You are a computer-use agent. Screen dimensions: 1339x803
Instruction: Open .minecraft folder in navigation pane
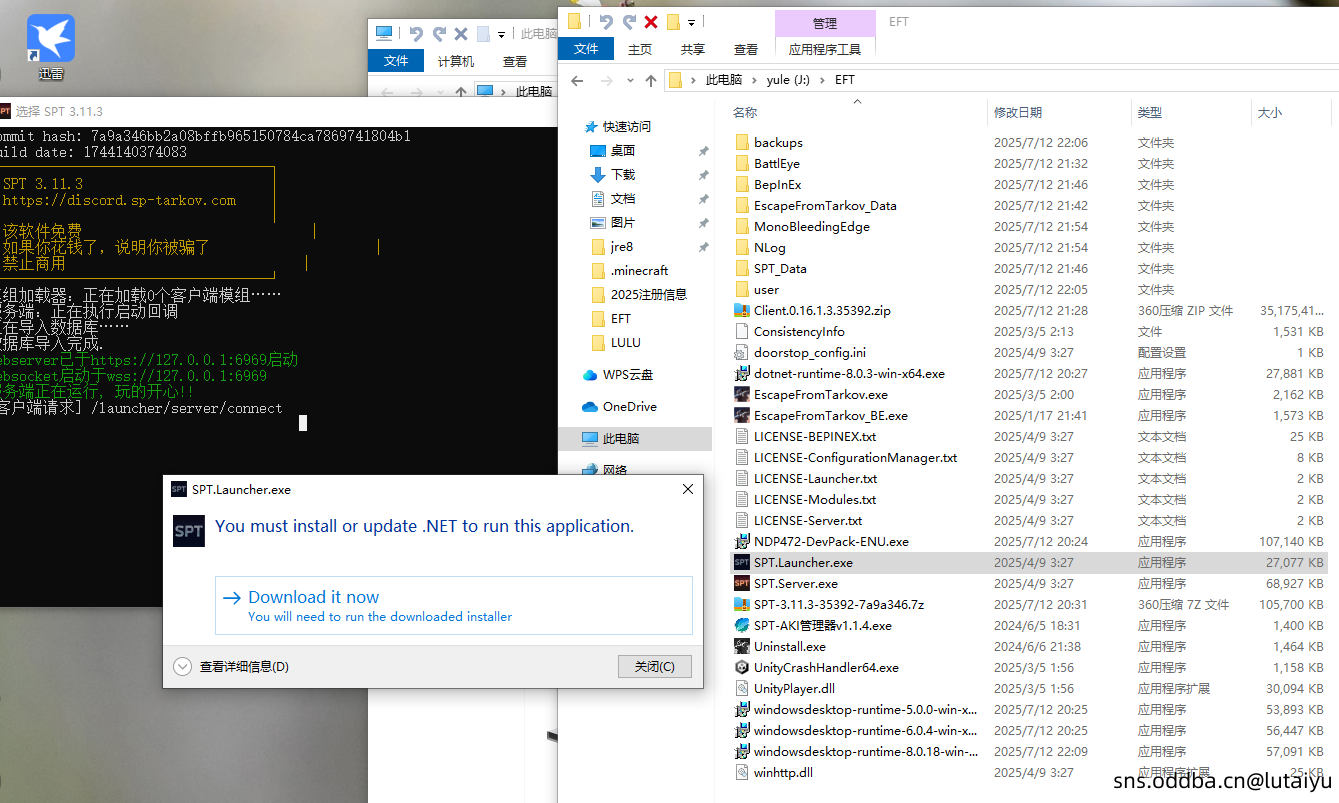coord(629,270)
